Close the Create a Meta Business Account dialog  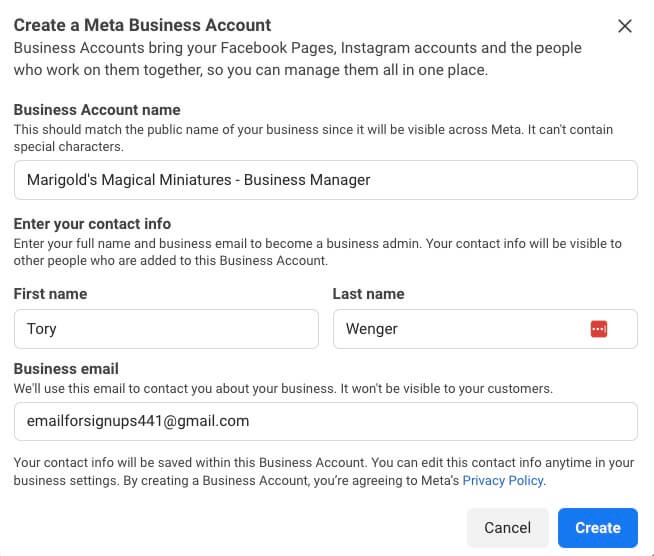click(x=624, y=26)
